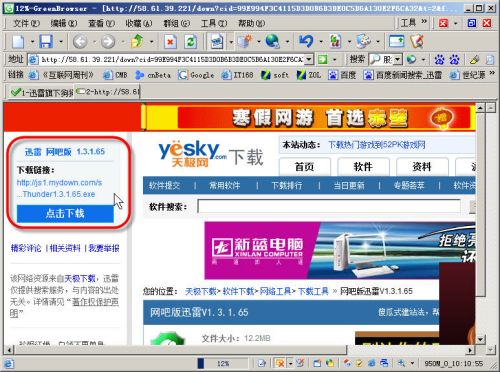
Task: Click the 资料 tab on yesky page
Action: (x=422, y=167)
